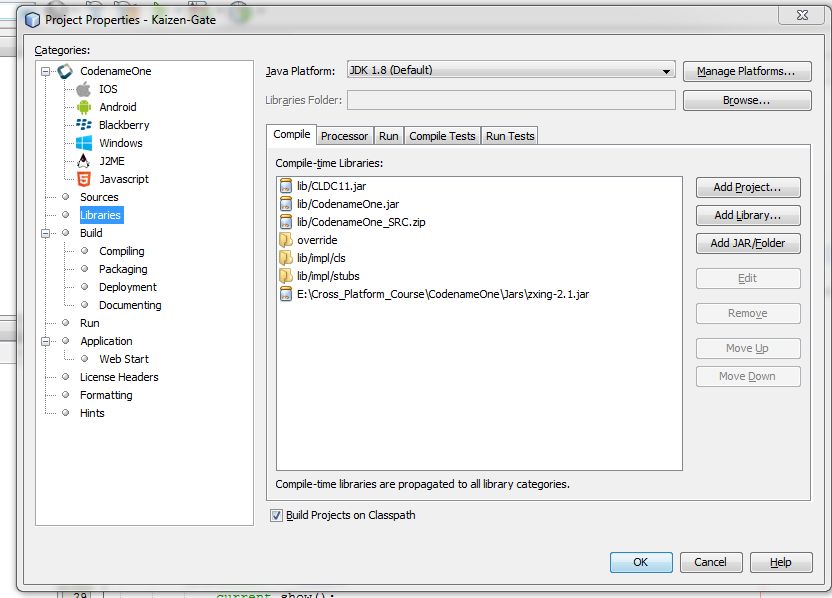
Task: Click the Blackberry logo icon
Action: [83, 125]
